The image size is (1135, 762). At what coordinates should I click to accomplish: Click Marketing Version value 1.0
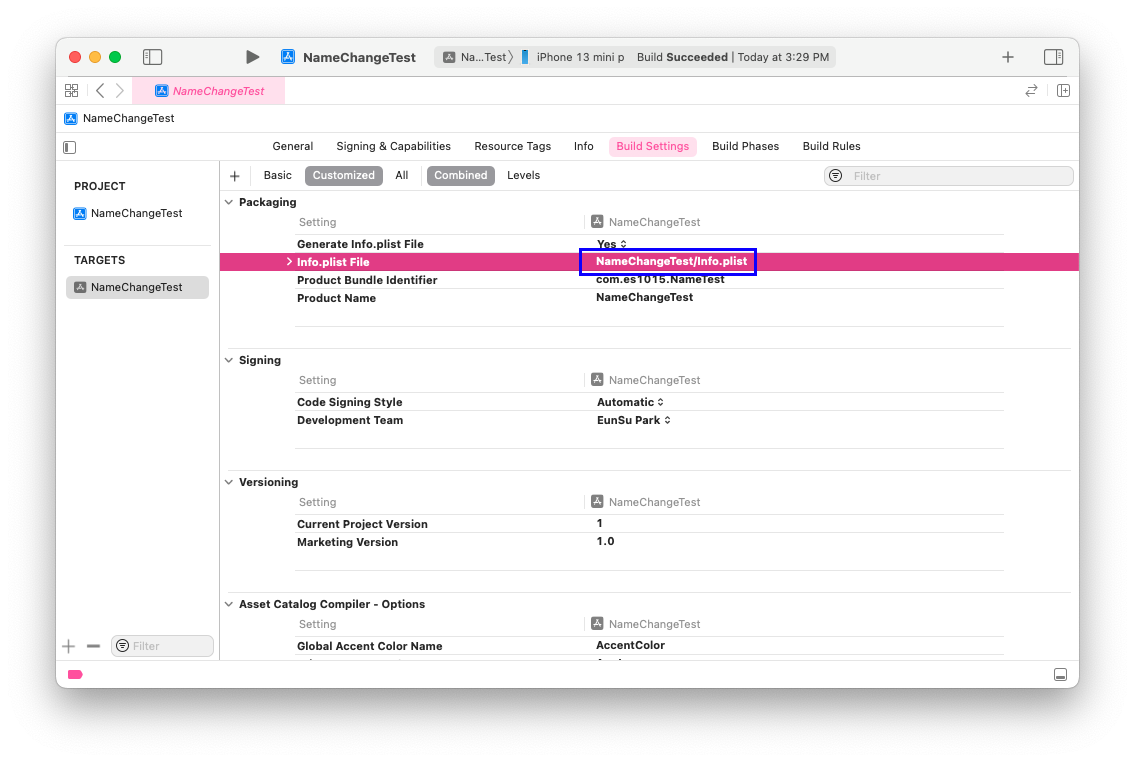pos(605,541)
